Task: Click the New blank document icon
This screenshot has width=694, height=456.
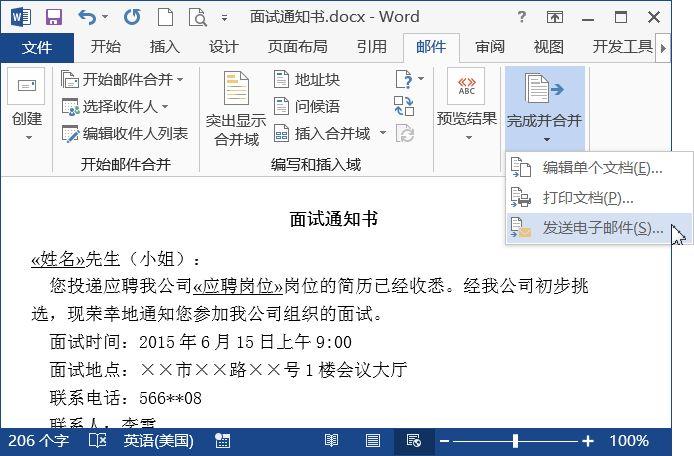Action: (x=166, y=17)
